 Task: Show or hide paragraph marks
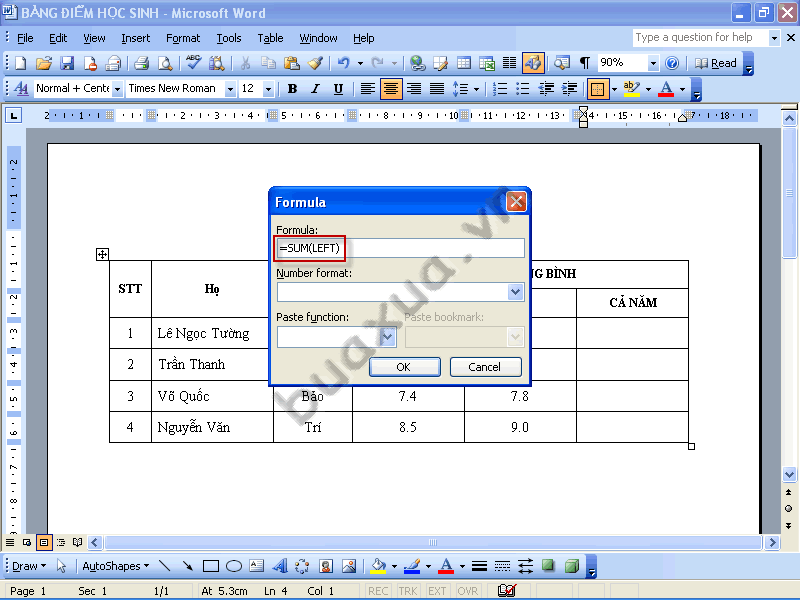(585, 63)
